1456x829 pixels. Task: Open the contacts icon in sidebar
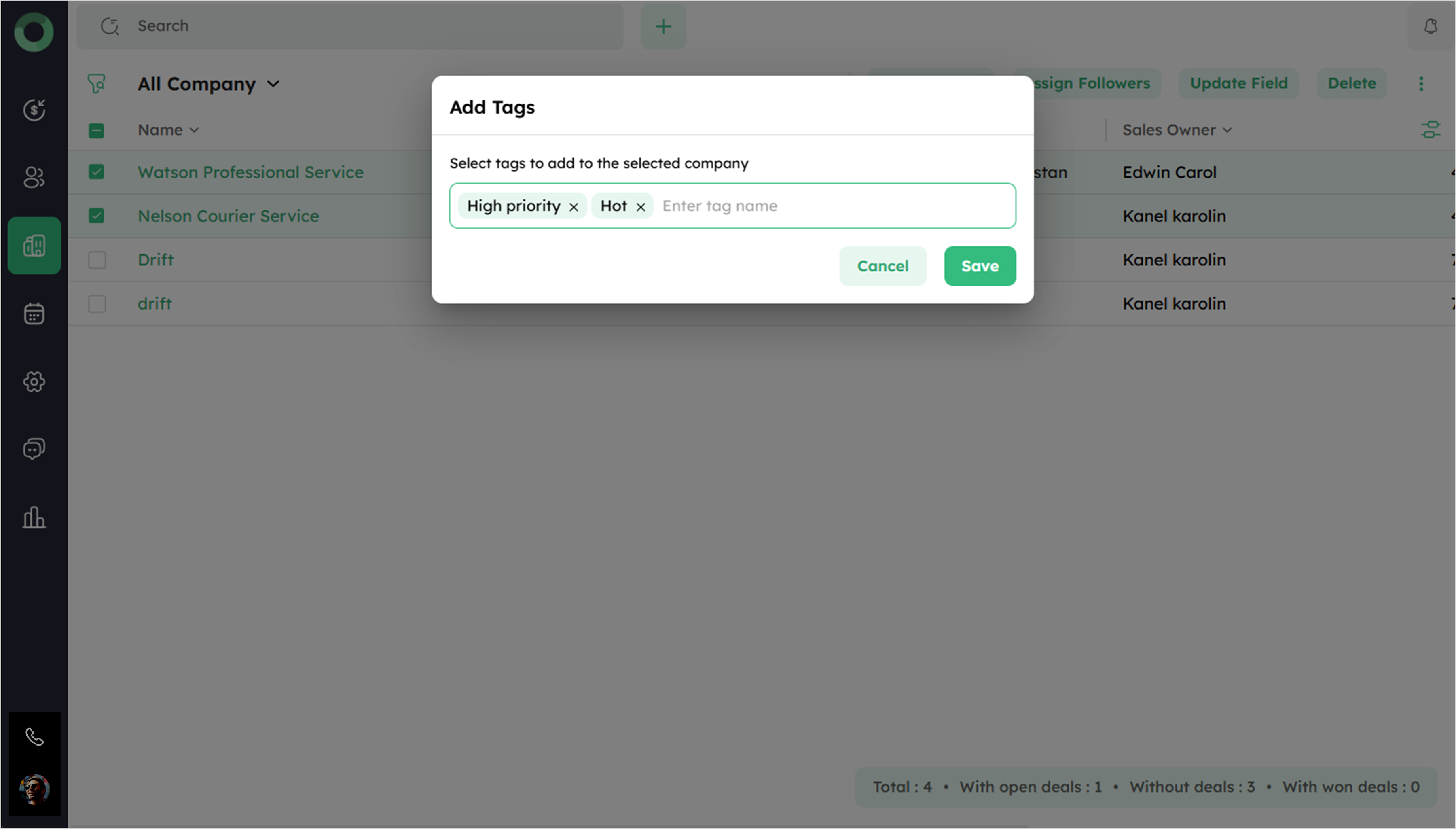[34, 177]
